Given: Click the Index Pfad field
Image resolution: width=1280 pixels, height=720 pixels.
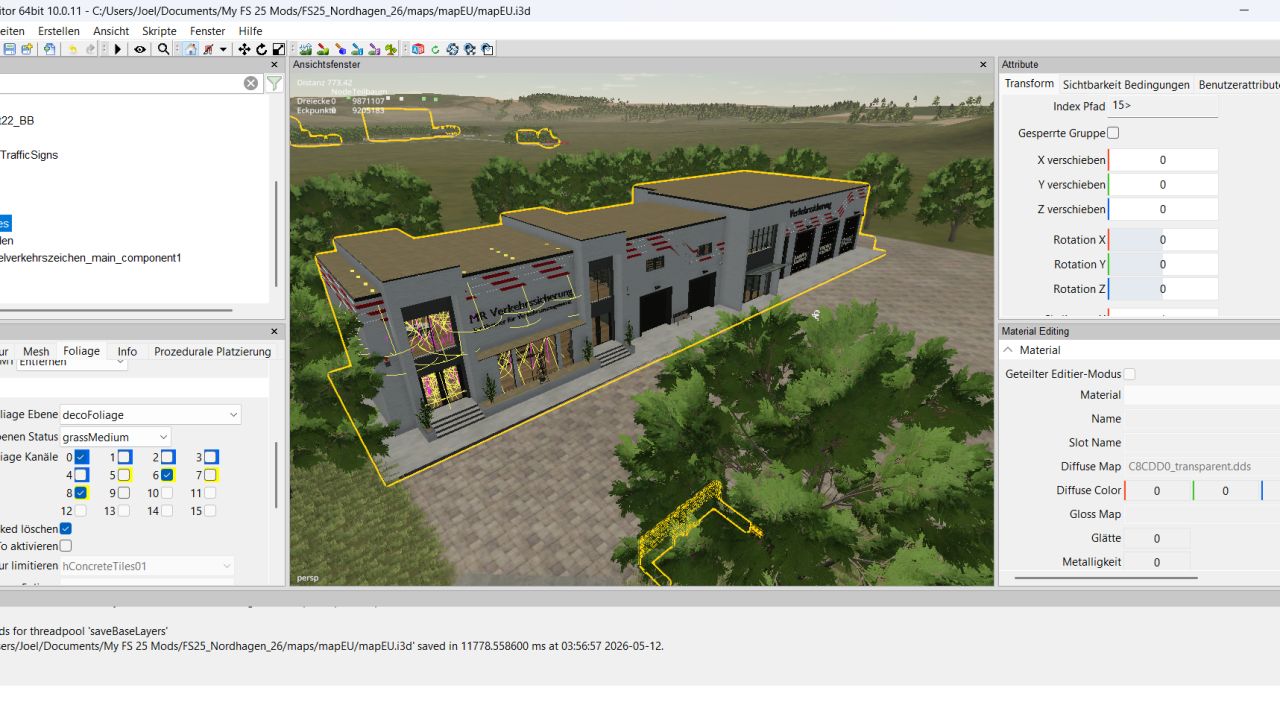Looking at the screenshot, I should [x=1163, y=106].
